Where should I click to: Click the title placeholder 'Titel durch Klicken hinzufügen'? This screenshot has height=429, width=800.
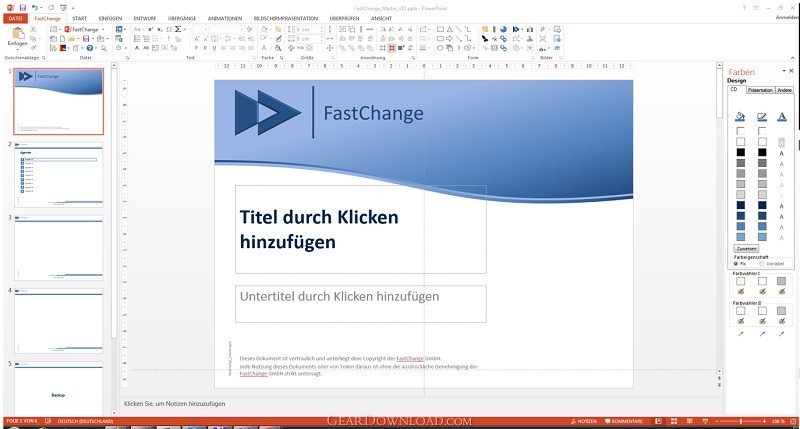pyautogui.click(x=361, y=230)
